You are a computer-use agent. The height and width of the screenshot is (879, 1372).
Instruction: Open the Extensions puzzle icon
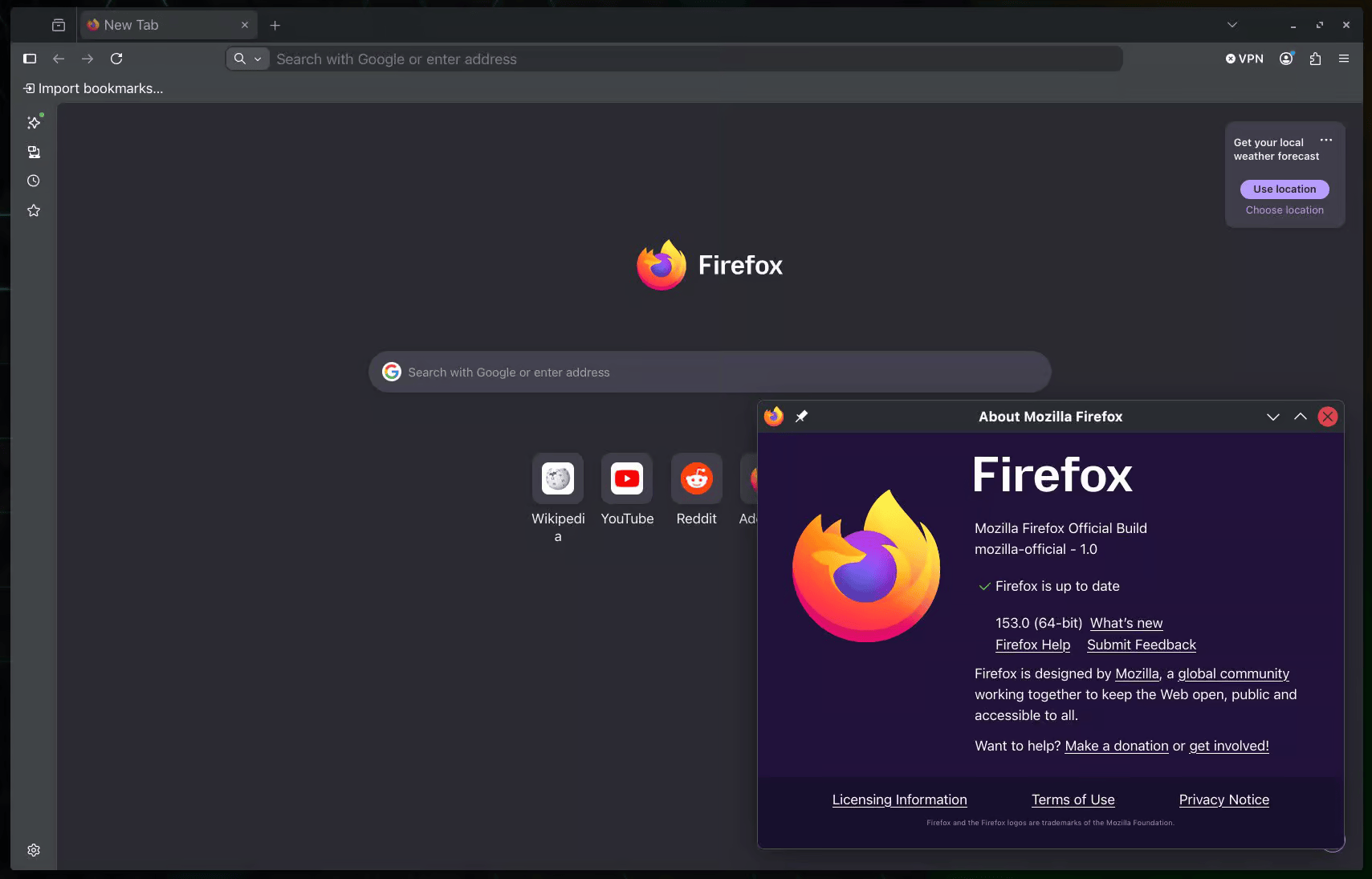(1315, 59)
